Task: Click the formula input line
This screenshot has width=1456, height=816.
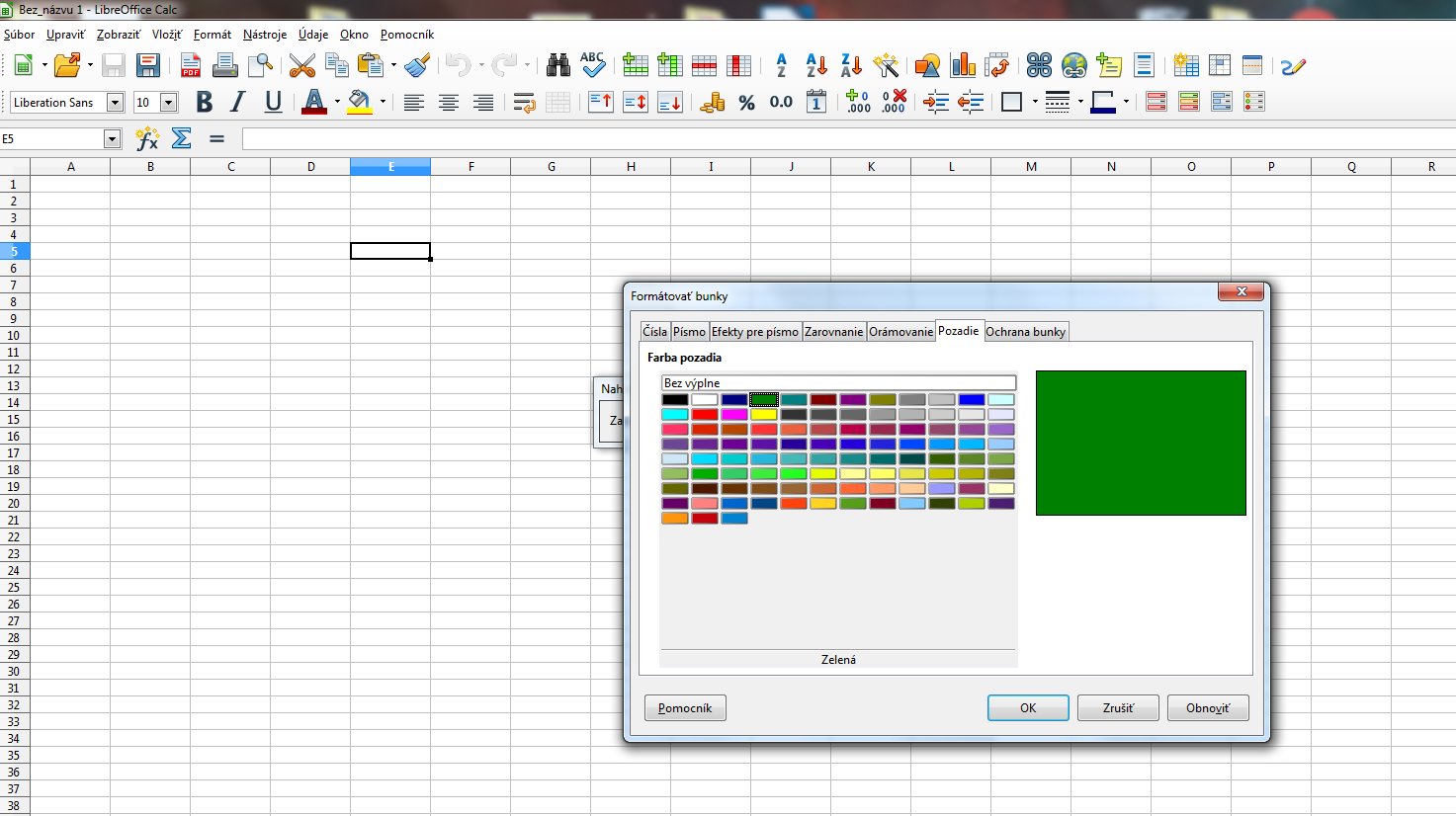Action: coord(848,138)
